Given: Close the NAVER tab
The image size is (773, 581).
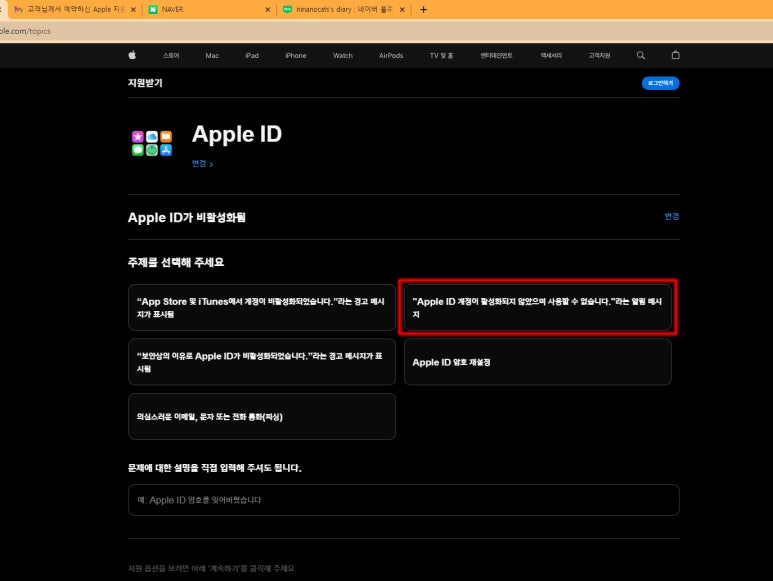Looking at the screenshot, I should click(268, 9).
